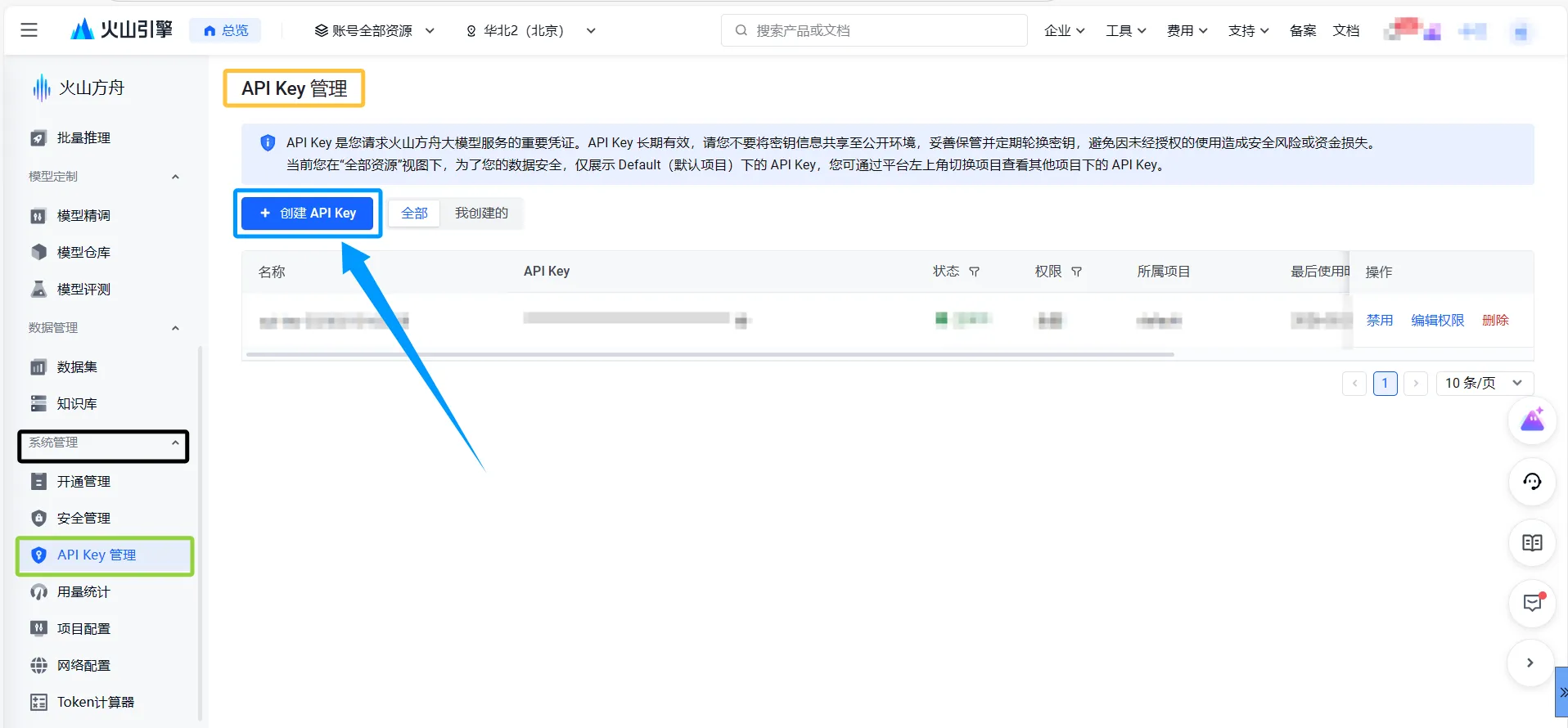Image resolution: width=1568 pixels, height=728 pixels.
Task: Click the API Key column header
Action: coord(547,272)
